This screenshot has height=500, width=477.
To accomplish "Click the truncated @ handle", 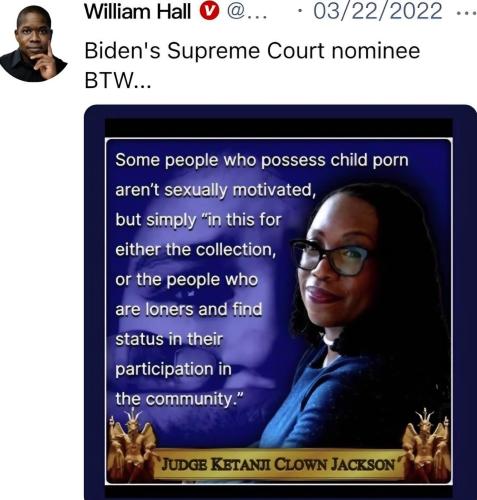I will [x=247, y=12].
